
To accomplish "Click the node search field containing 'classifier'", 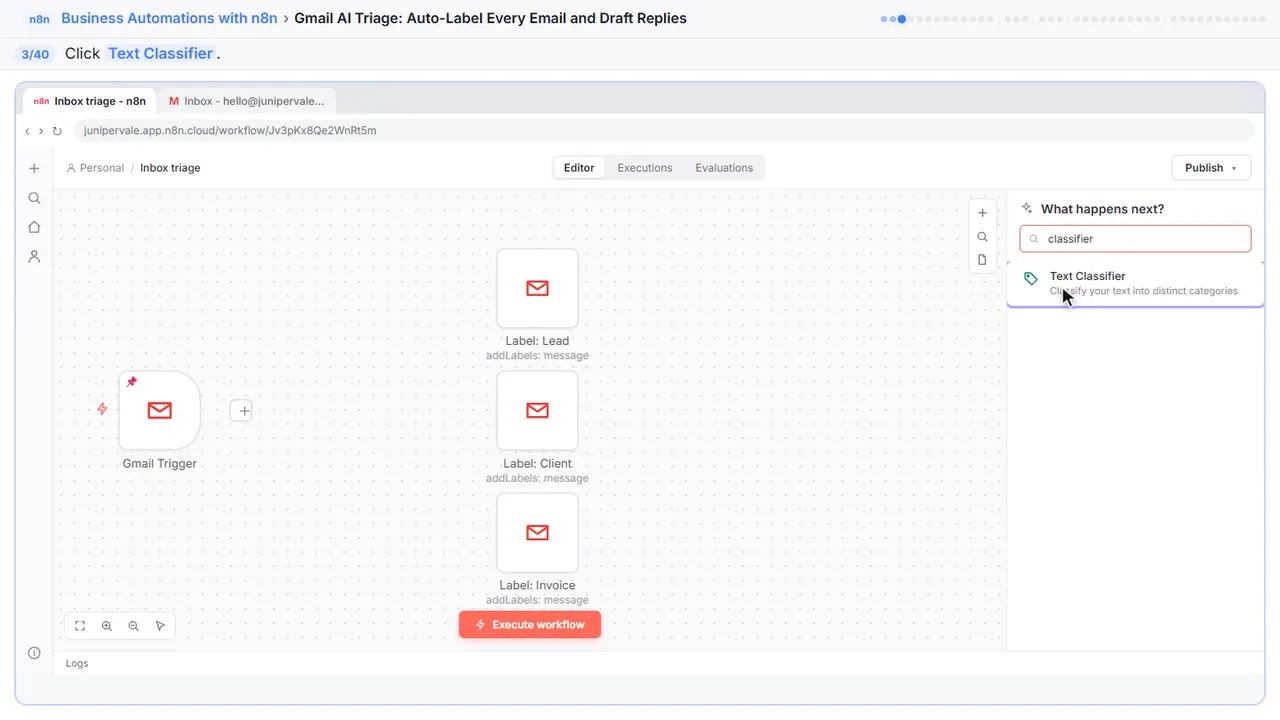I will (1135, 239).
